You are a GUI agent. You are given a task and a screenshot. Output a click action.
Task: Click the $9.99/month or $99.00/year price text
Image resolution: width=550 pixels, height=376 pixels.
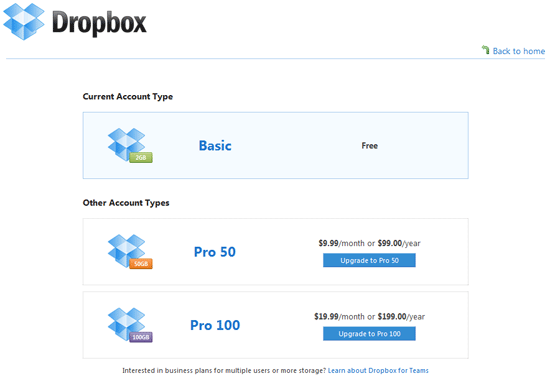point(369,243)
